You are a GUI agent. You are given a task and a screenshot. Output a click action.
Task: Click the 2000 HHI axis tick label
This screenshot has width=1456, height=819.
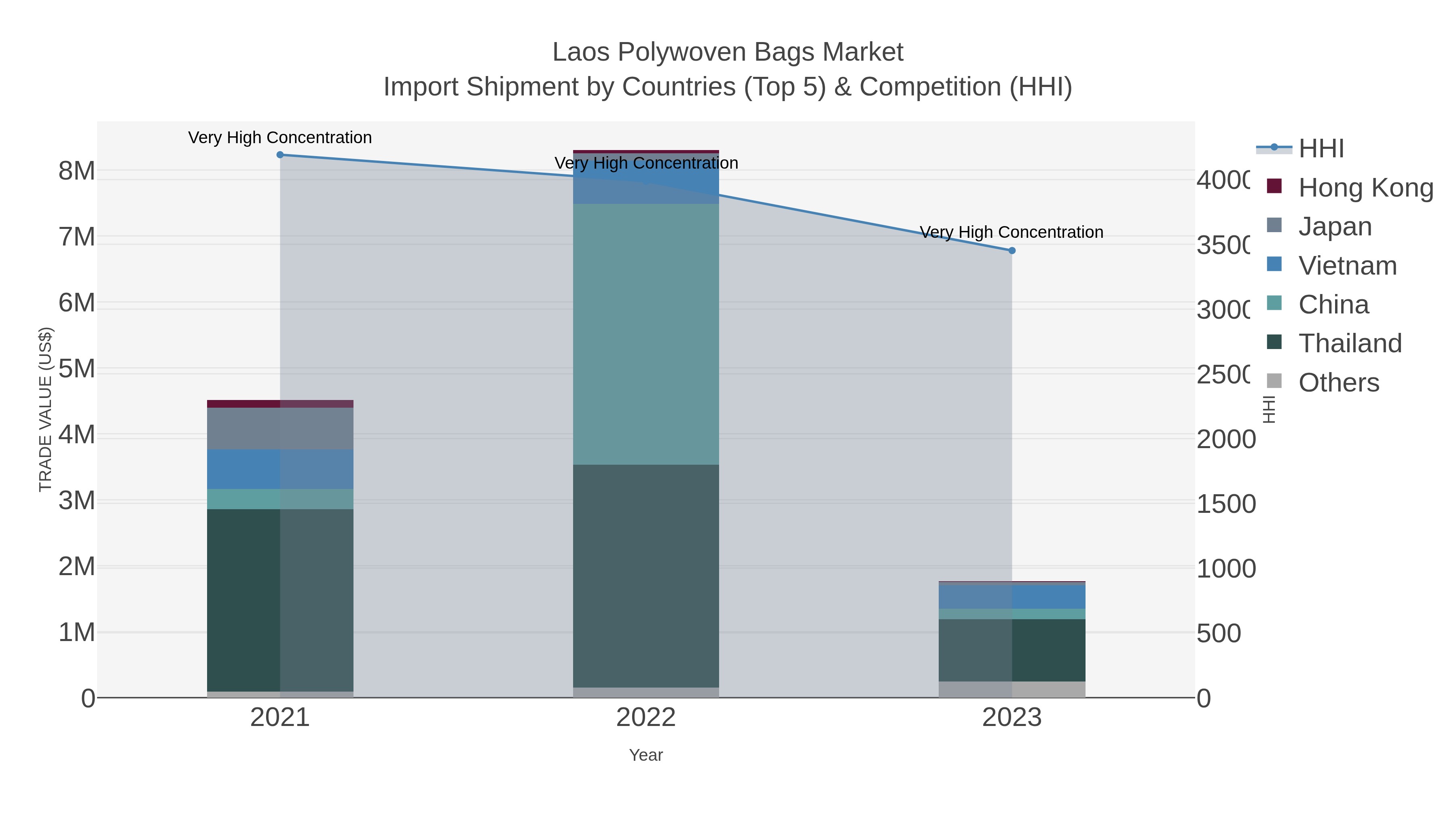pyautogui.click(x=1227, y=439)
